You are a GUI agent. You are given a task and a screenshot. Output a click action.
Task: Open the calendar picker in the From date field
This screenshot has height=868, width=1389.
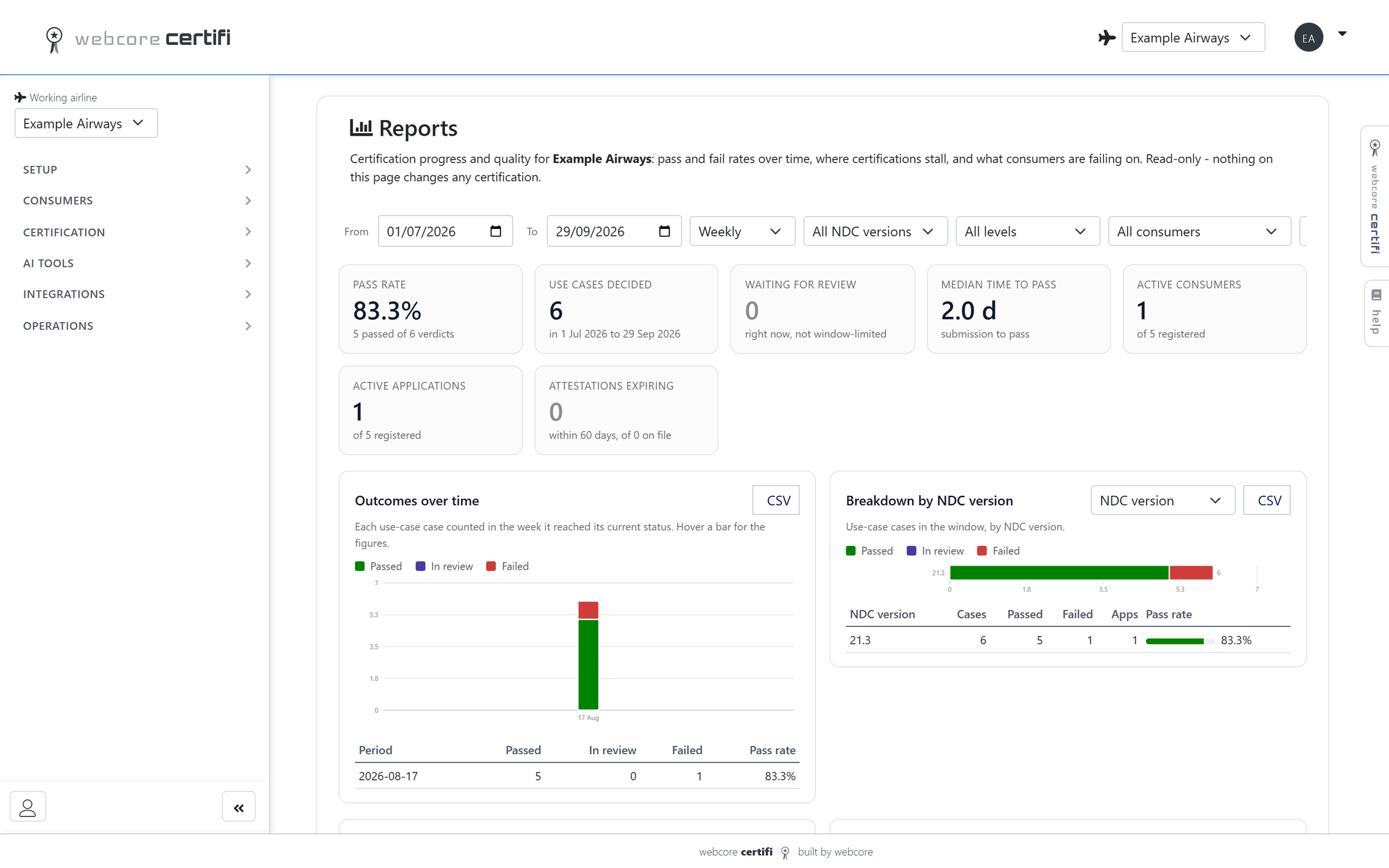tap(496, 231)
